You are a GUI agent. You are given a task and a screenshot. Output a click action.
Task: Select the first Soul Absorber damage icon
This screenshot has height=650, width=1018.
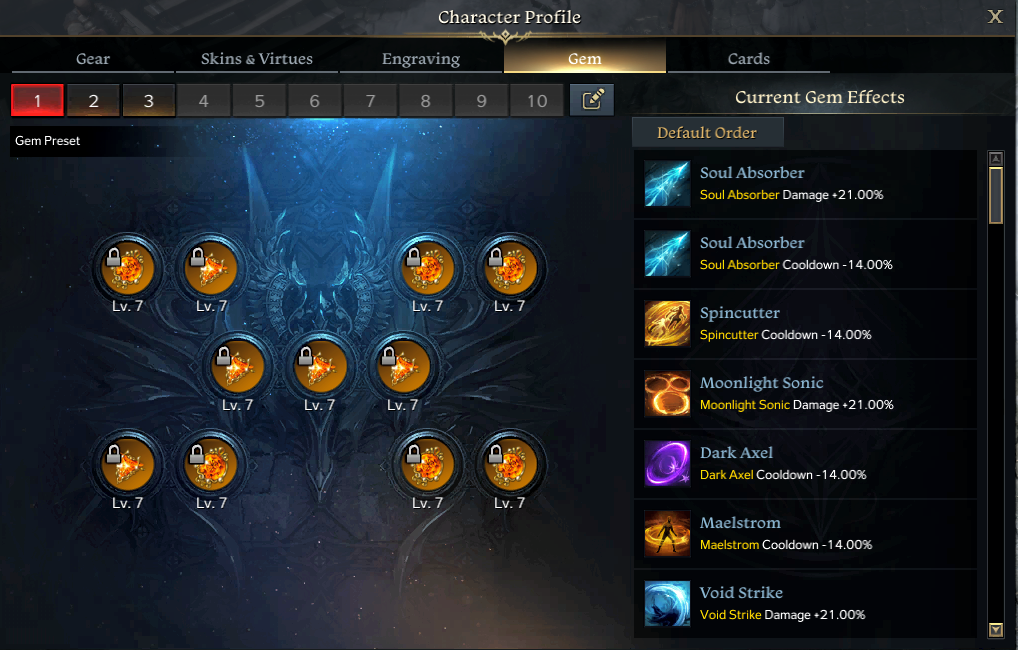[667, 183]
